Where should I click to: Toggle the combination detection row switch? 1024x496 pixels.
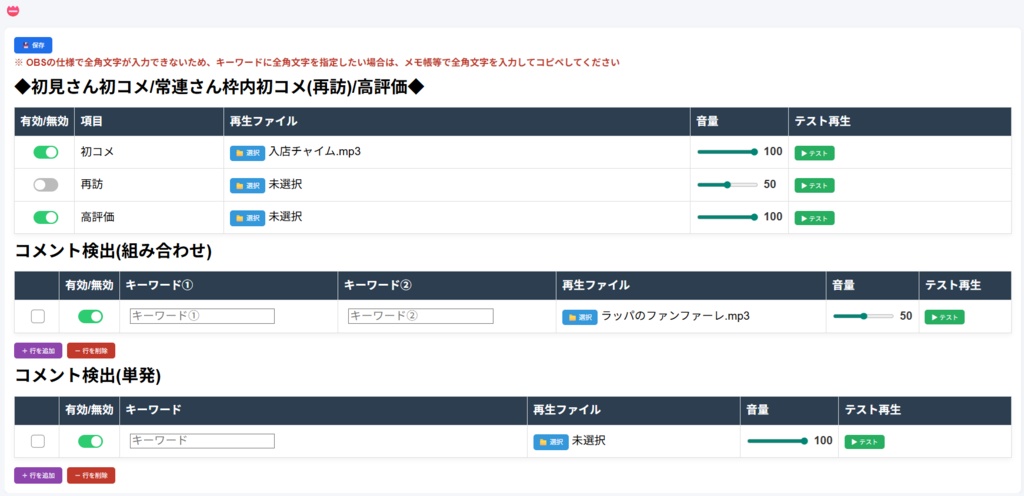90,317
